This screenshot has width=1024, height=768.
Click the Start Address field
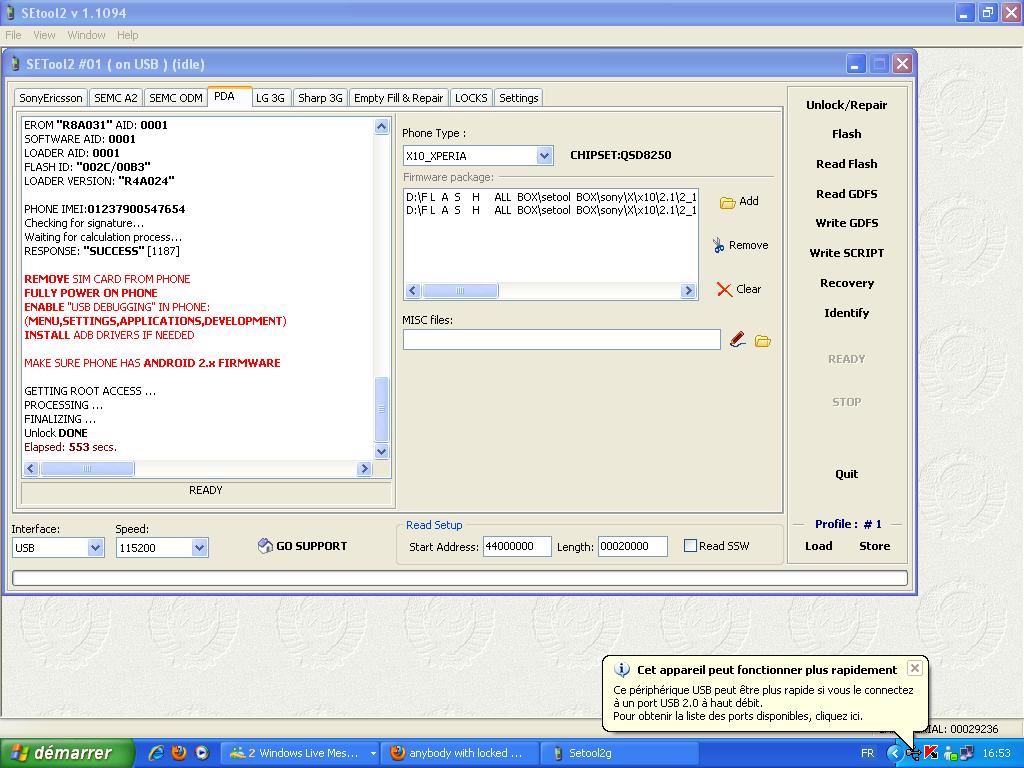[517, 547]
